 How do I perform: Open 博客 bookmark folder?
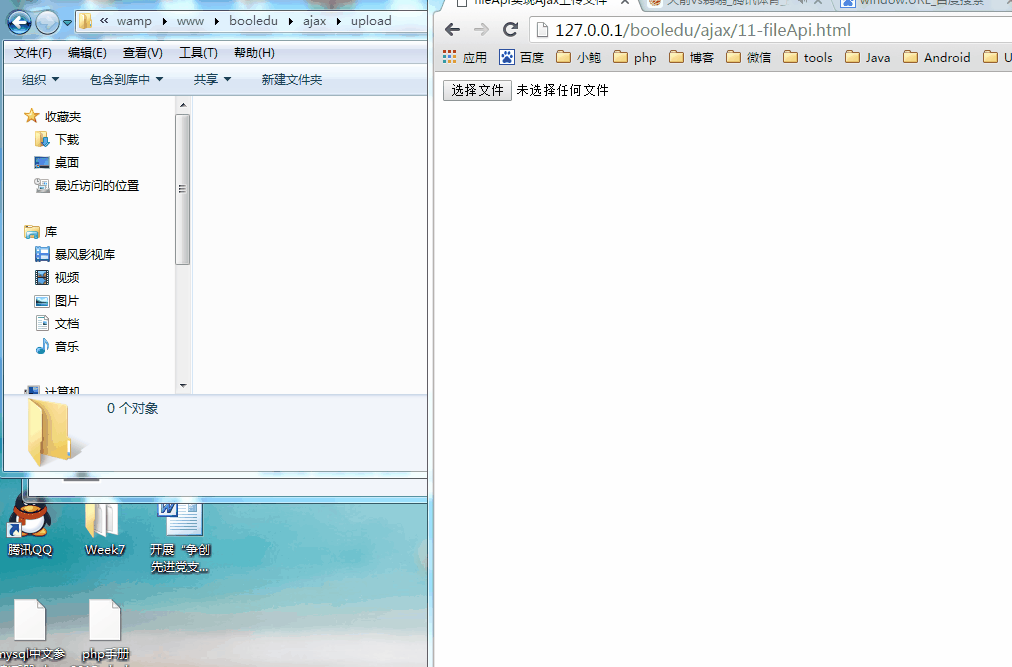click(x=692, y=57)
